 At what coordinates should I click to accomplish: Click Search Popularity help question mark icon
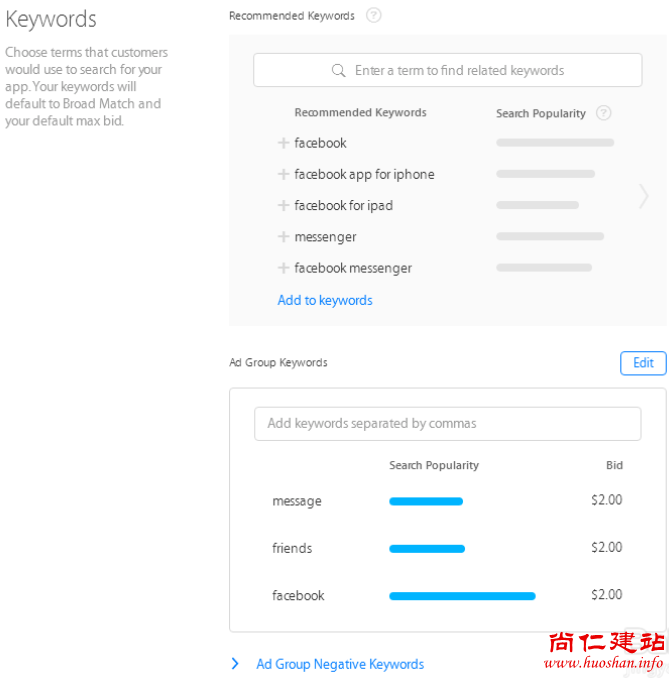pos(603,113)
